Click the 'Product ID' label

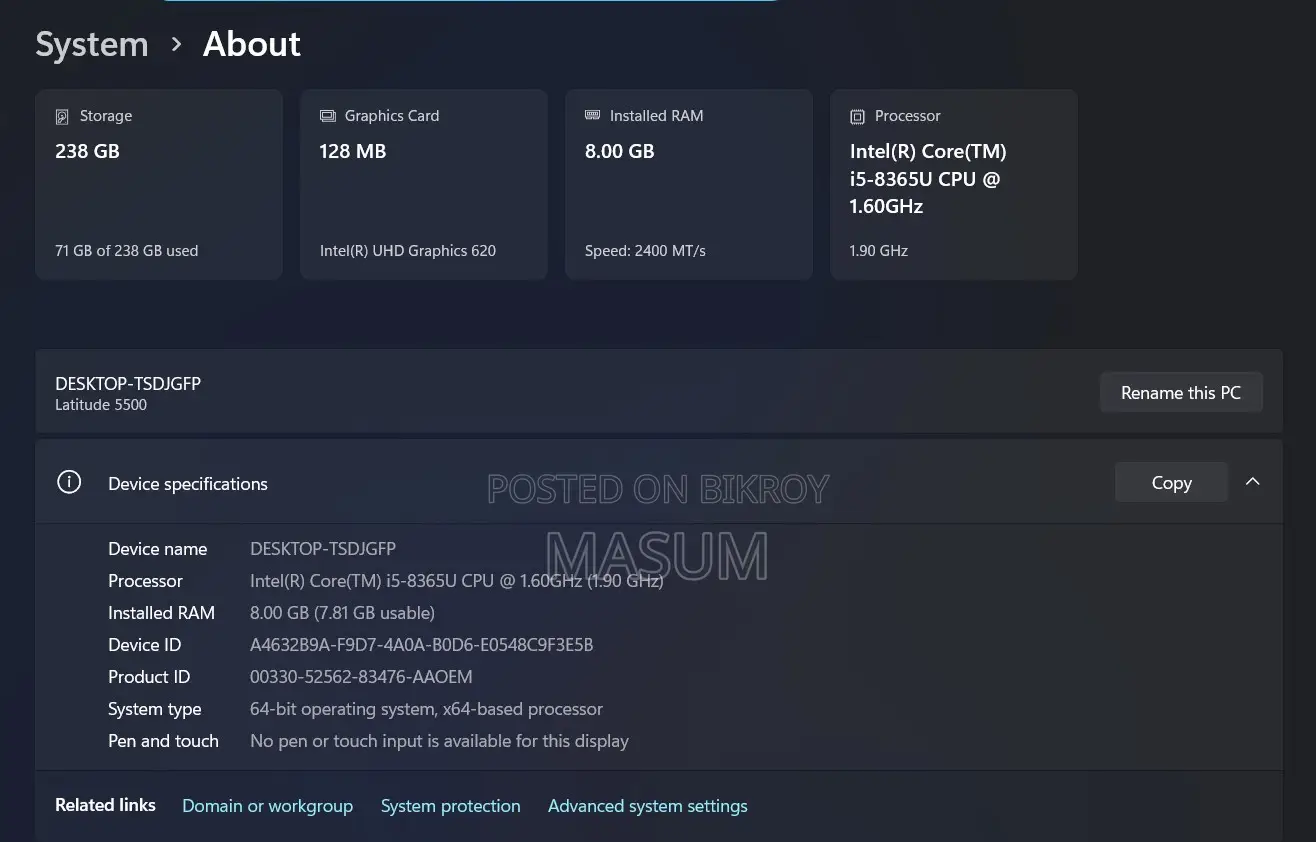click(149, 677)
